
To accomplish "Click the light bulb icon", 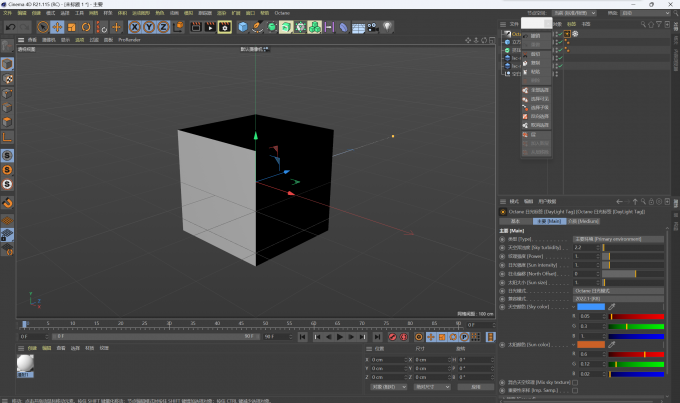I will tap(387, 27).
